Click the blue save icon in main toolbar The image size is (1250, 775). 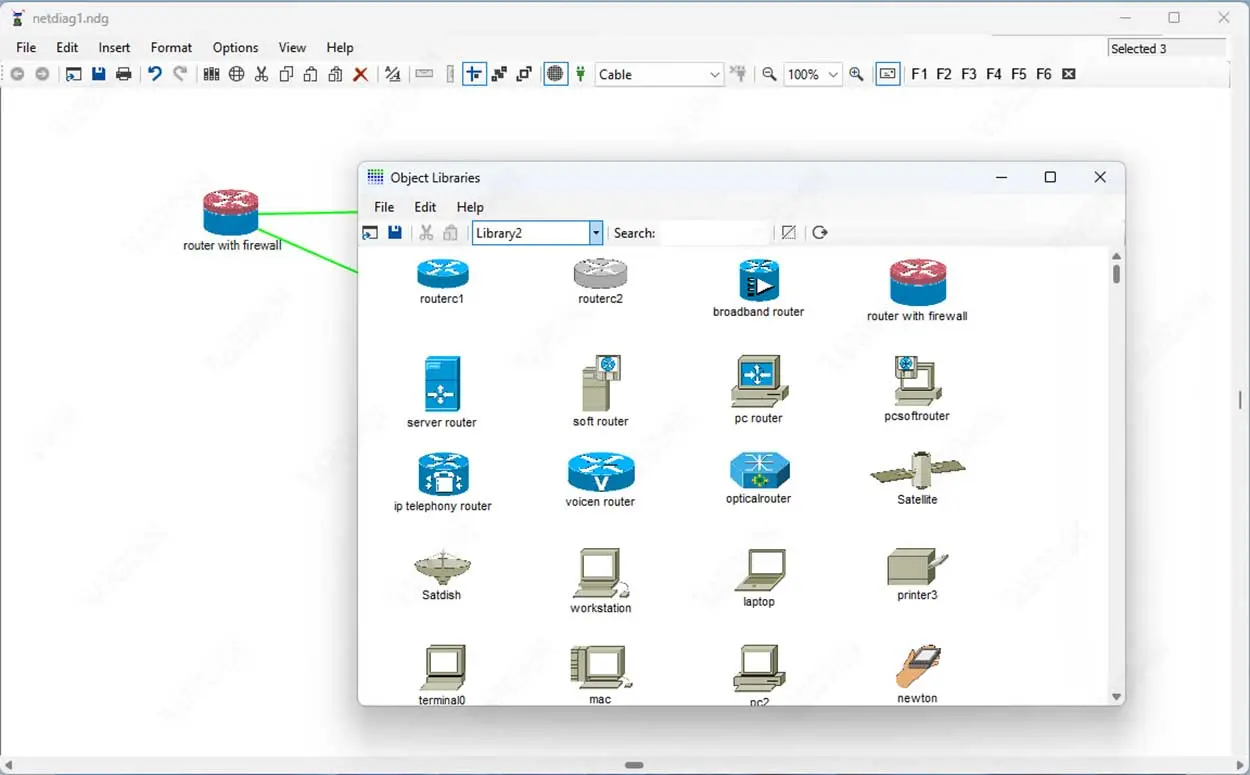click(x=98, y=74)
